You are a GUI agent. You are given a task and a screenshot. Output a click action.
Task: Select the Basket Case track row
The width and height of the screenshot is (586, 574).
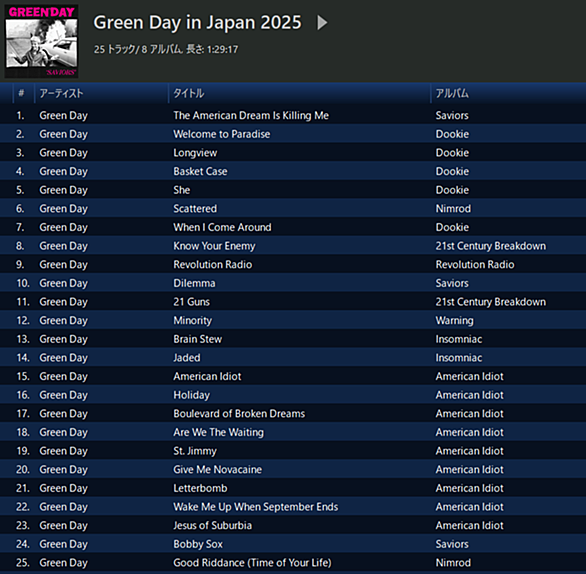point(293,171)
